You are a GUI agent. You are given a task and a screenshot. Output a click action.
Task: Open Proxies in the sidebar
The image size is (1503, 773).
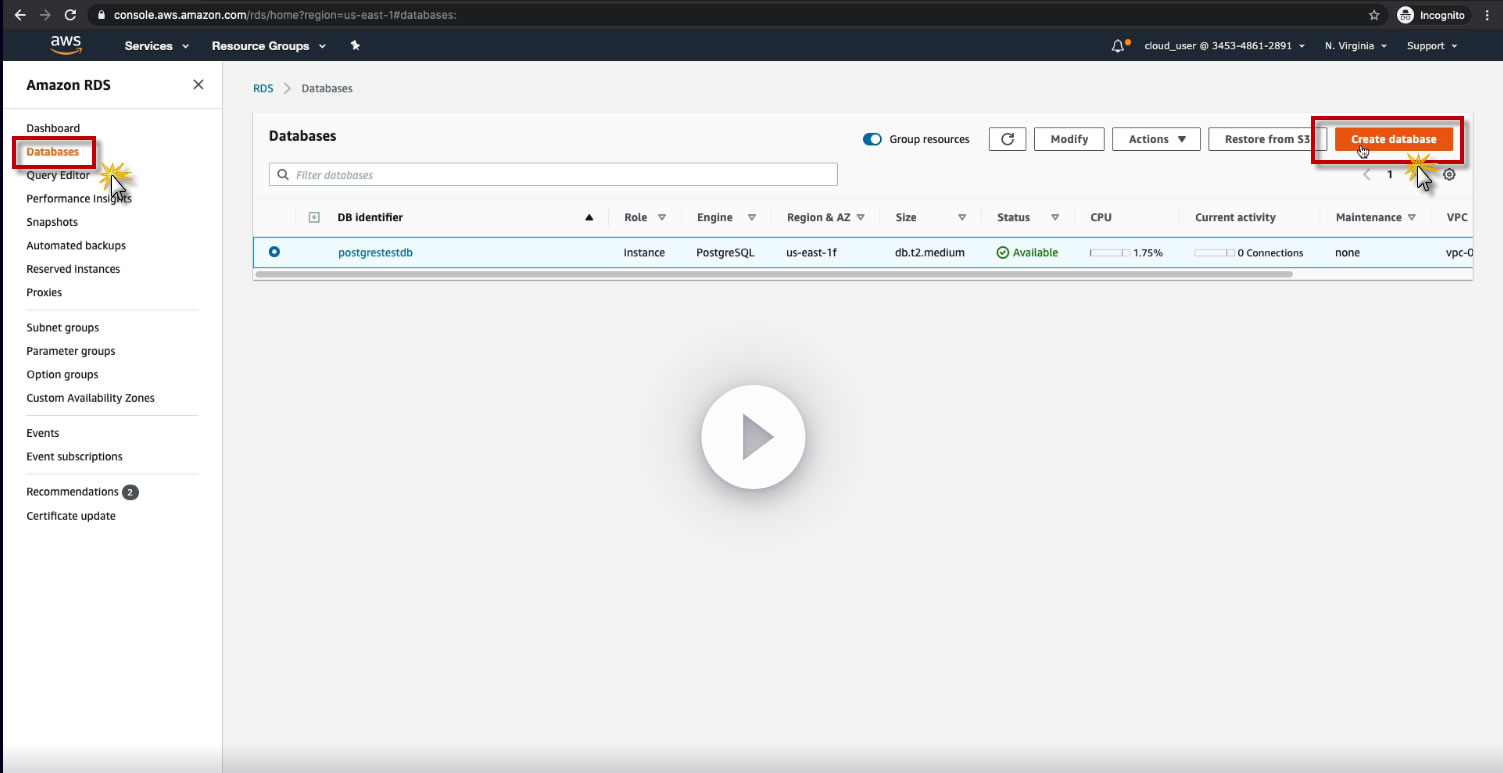(44, 292)
